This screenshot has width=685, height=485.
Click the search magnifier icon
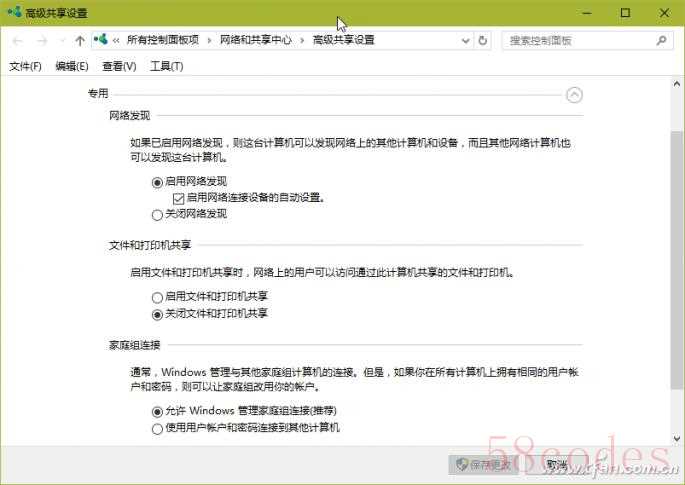pyautogui.click(x=661, y=41)
